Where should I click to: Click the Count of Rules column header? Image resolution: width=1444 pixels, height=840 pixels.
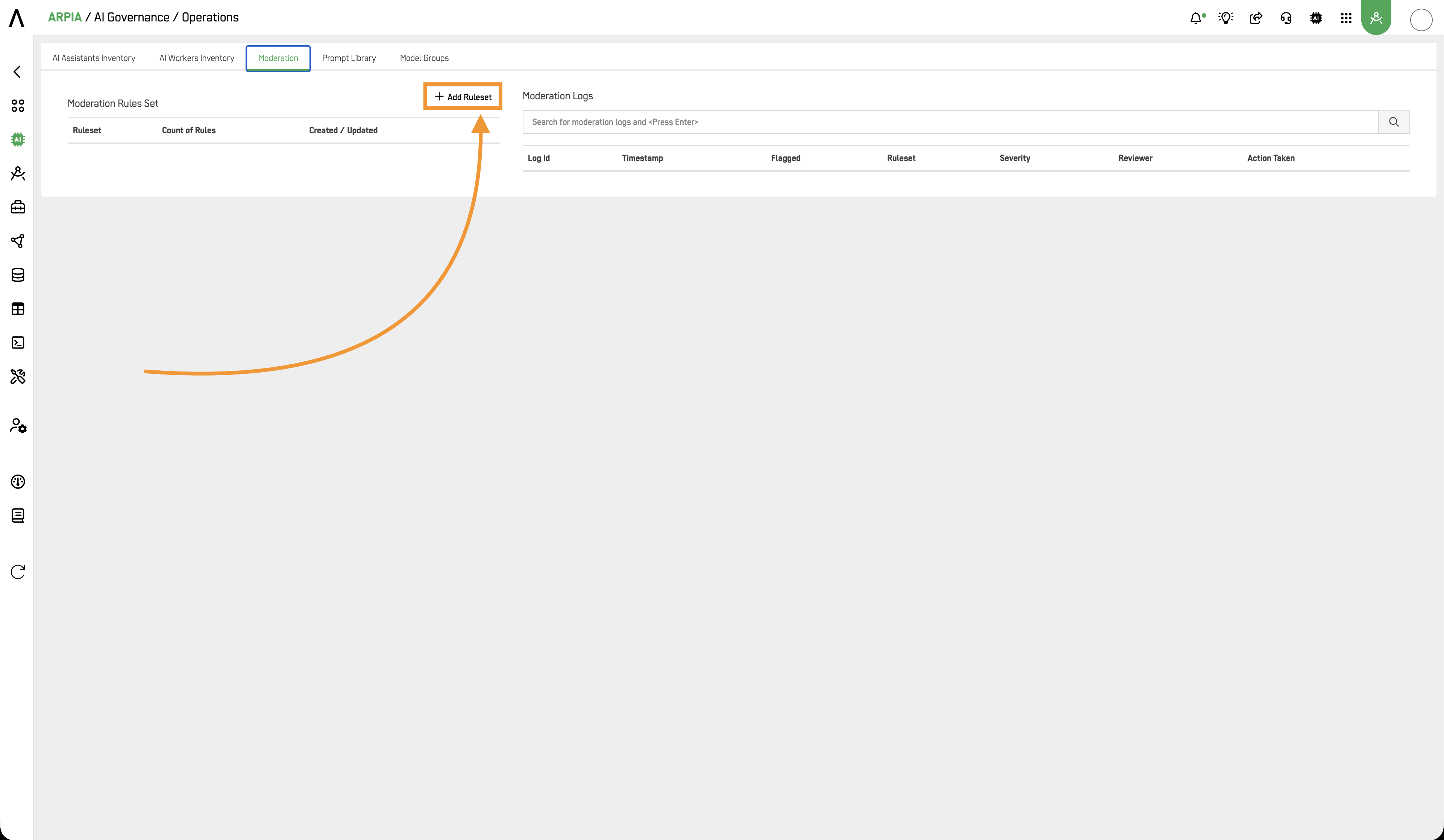(x=189, y=130)
